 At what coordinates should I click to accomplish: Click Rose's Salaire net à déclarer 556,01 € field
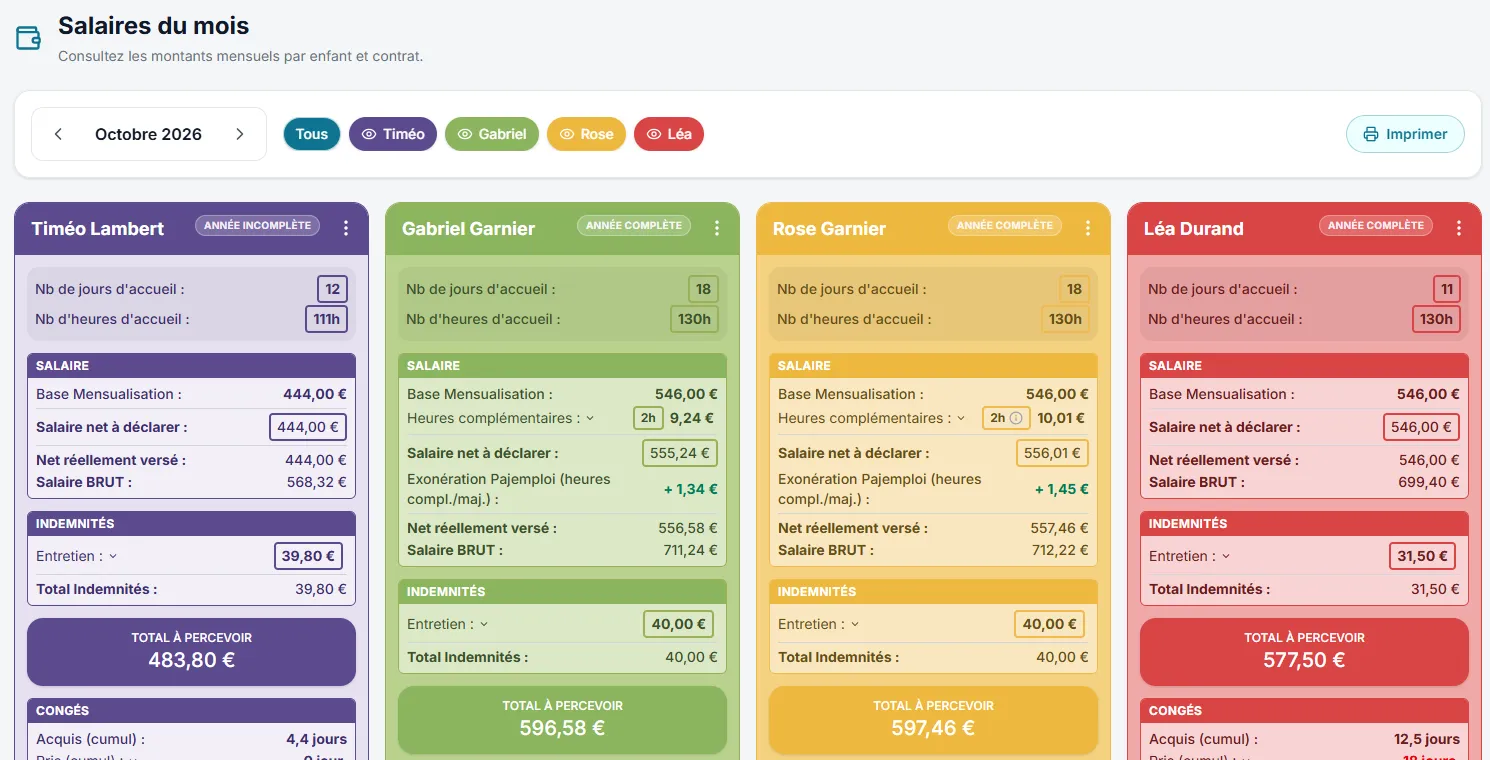click(1052, 453)
